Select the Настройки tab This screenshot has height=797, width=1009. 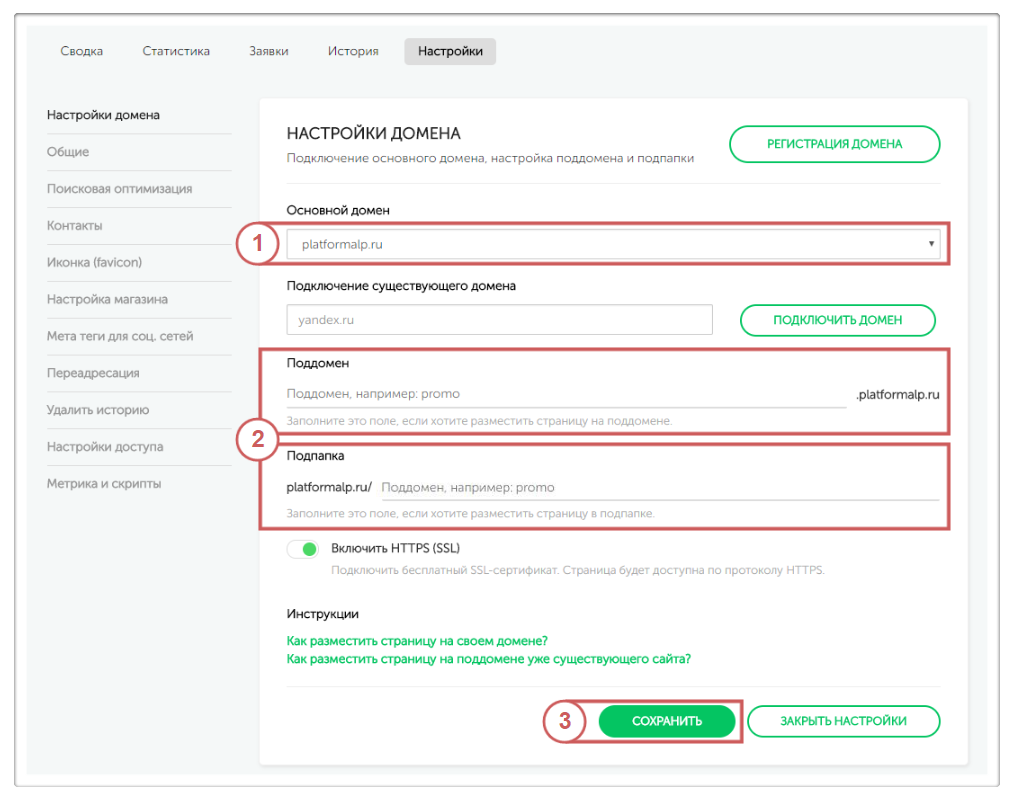click(450, 51)
